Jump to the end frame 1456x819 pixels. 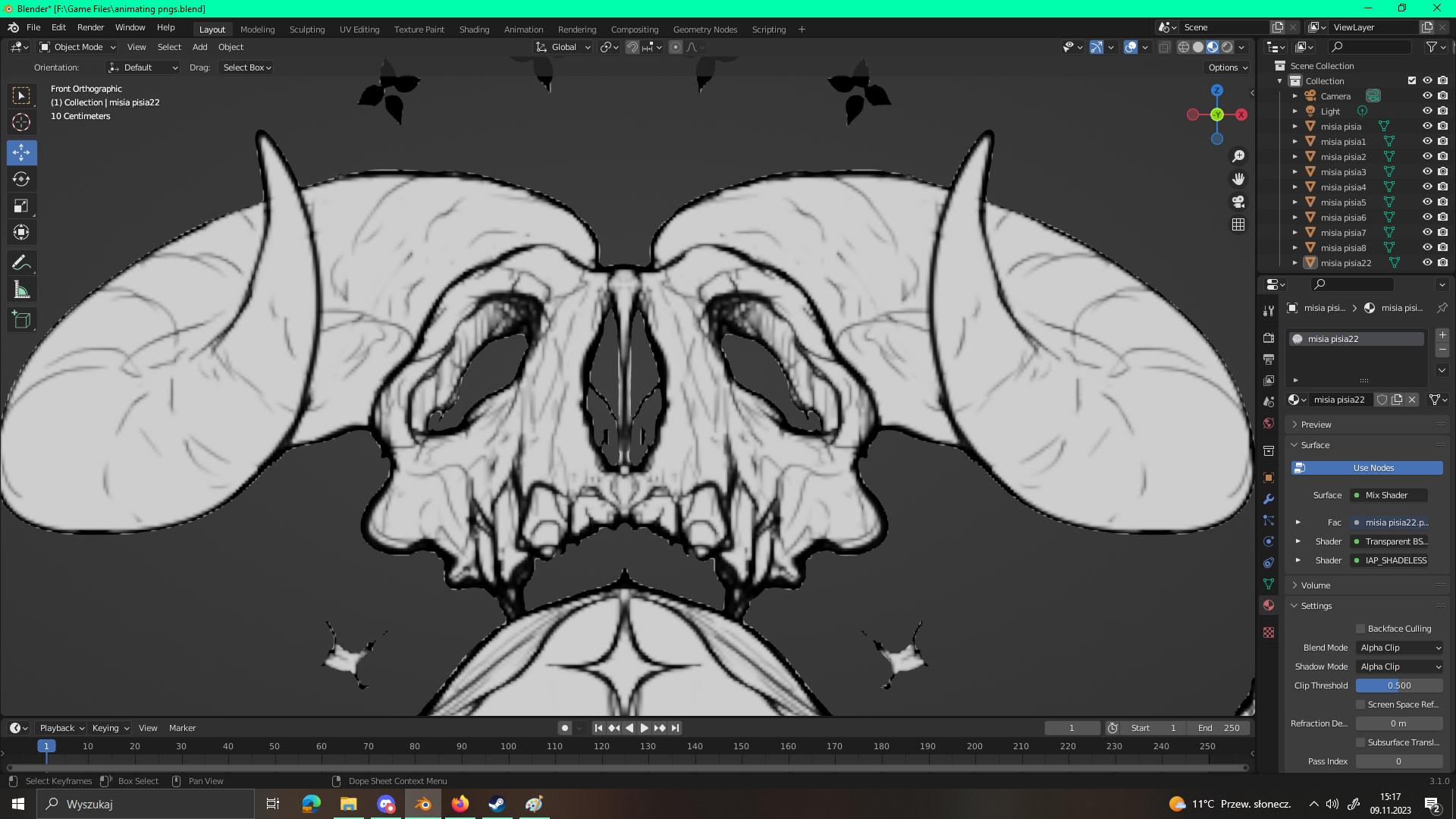(675, 728)
